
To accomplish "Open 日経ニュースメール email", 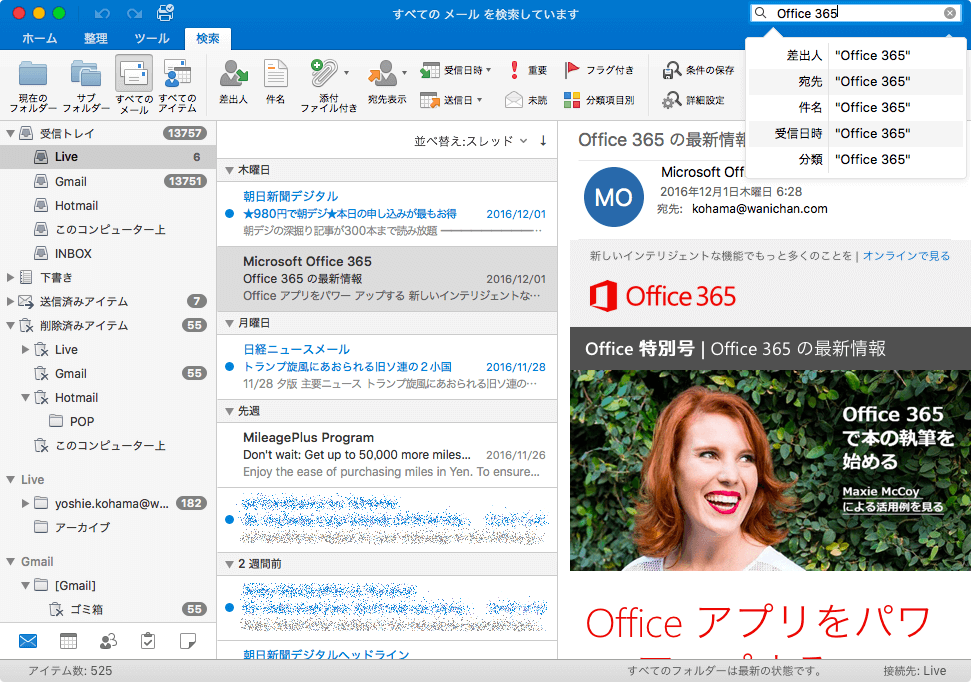I will [387, 367].
